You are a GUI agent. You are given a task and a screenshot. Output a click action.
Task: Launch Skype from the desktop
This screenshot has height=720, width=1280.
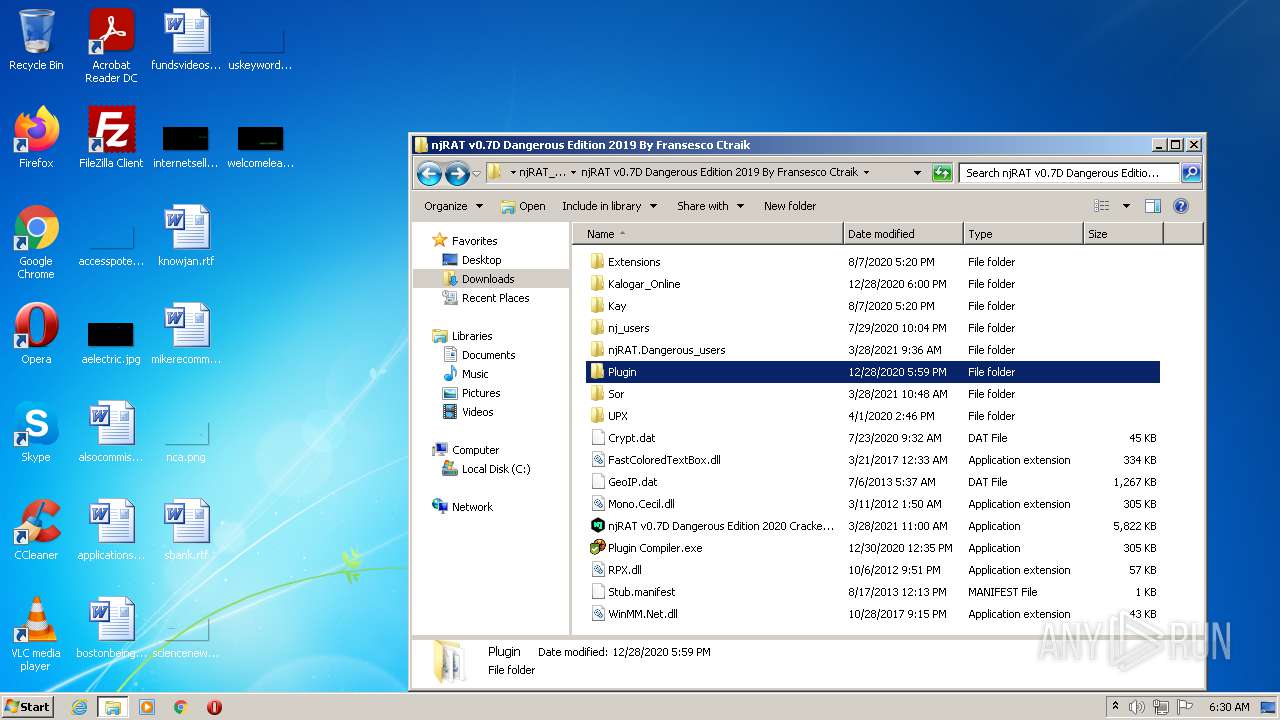pos(36,432)
